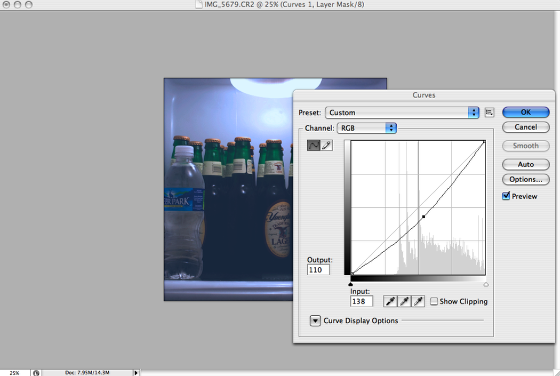Click the Cancel button

526,127
